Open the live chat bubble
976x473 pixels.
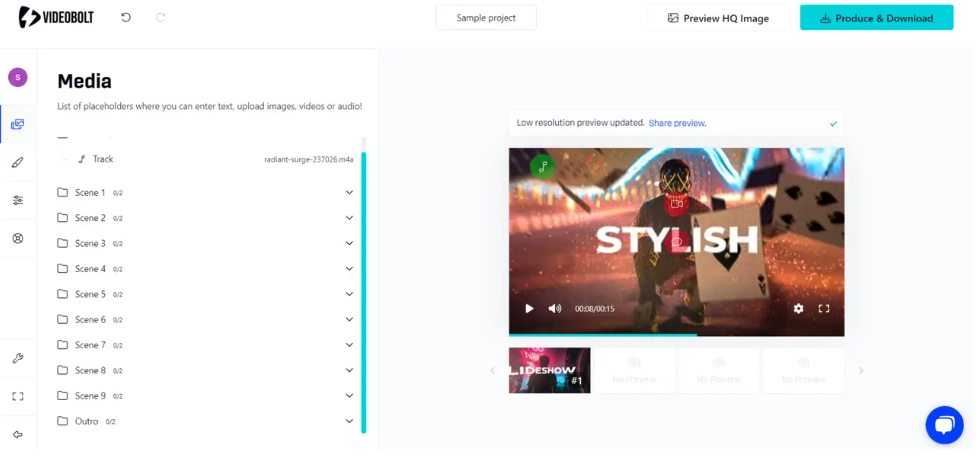tap(944, 425)
